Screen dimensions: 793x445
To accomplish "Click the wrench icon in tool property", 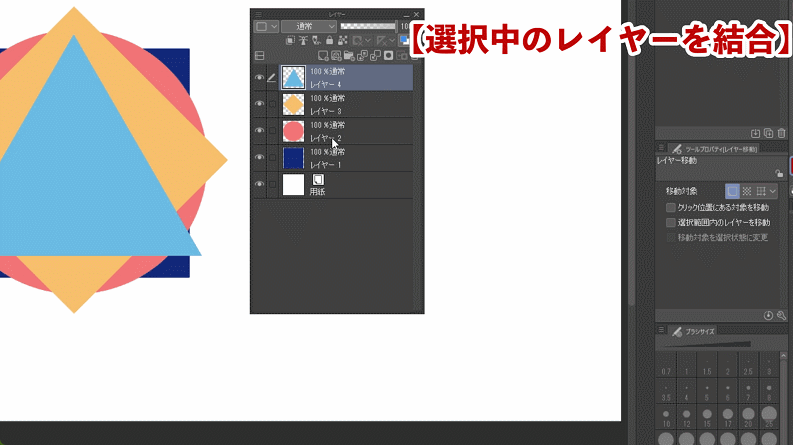I will (x=781, y=316).
